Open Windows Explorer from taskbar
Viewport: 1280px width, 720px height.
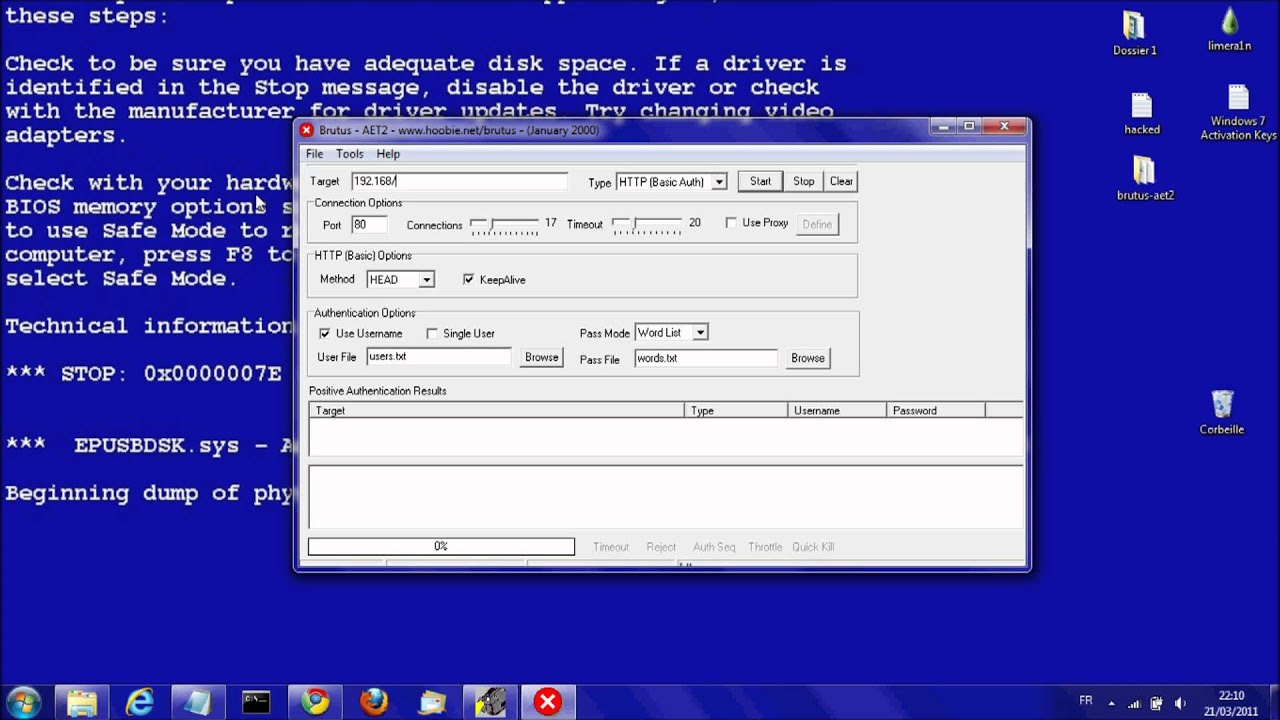(x=82, y=702)
